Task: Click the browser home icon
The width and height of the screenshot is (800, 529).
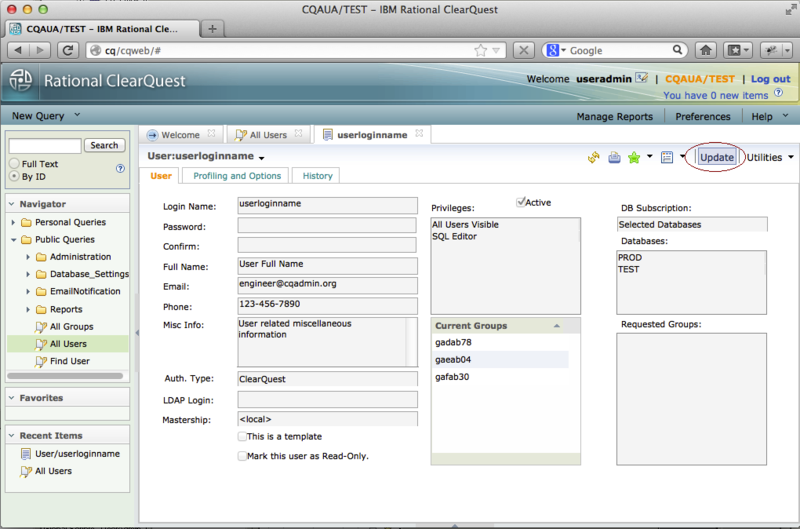Action: (706, 50)
